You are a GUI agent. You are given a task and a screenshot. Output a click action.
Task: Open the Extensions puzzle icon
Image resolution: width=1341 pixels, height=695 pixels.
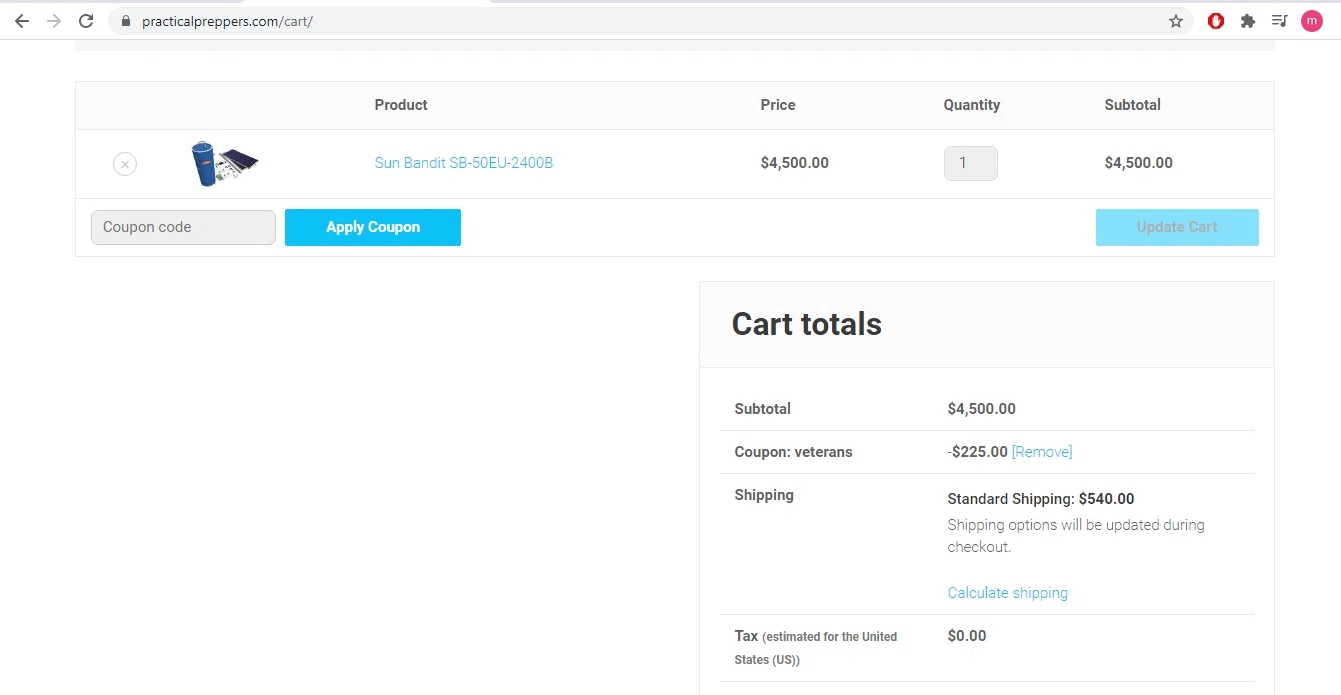(x=1247, y=21)
